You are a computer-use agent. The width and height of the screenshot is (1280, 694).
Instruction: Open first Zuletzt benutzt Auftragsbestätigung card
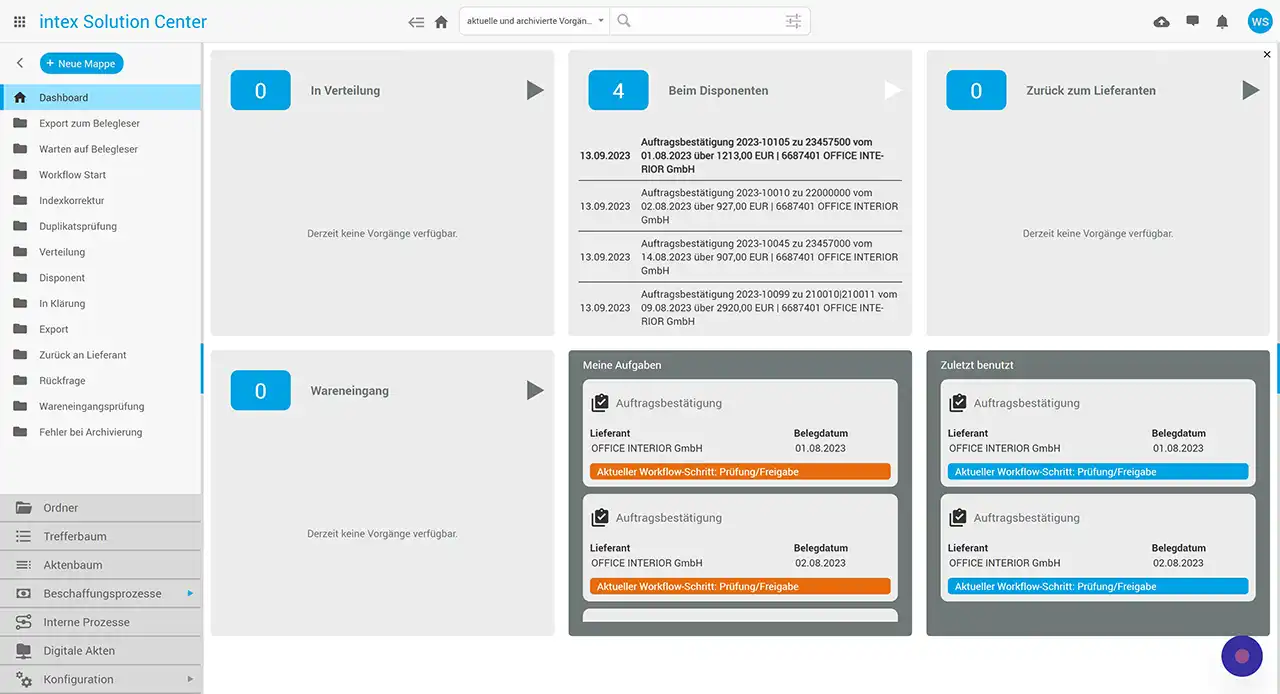click(1098, 437)
